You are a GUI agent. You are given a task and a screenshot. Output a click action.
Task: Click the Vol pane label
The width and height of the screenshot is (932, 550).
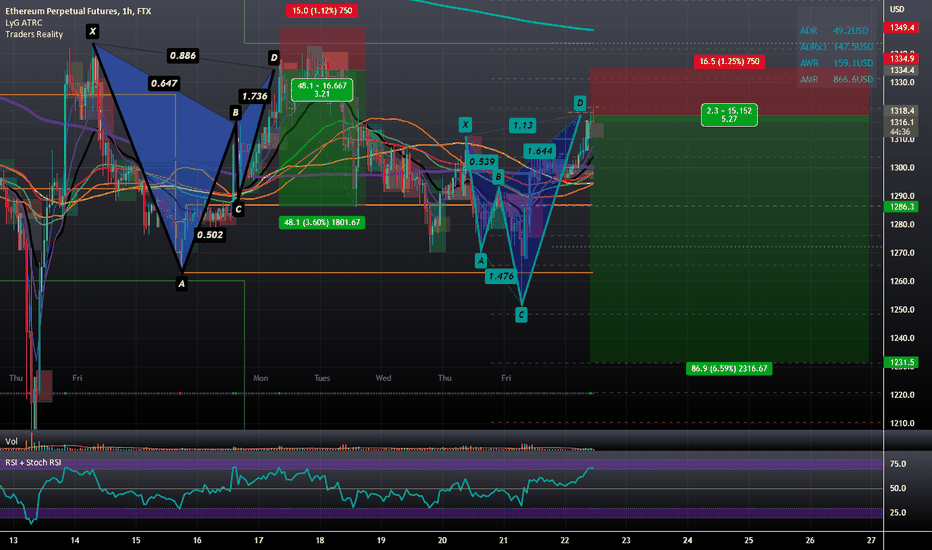click(11, 441)
